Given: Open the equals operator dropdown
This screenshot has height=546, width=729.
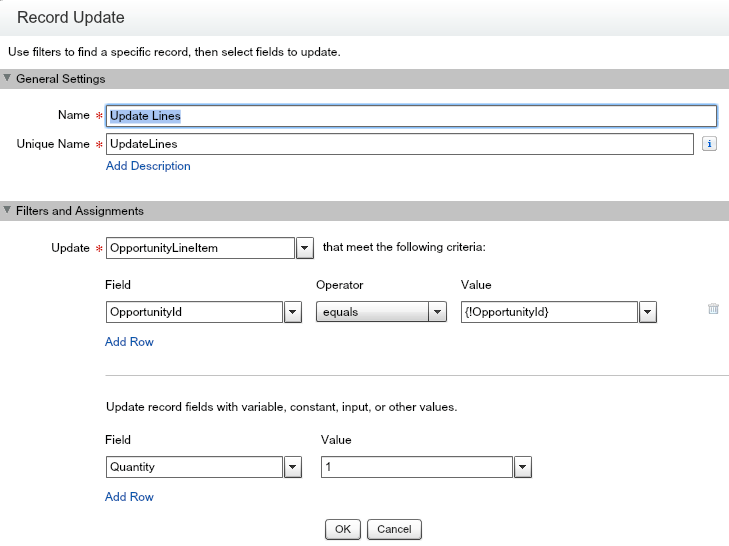Looking at the screenshot, I should click(x=437, y=312).
